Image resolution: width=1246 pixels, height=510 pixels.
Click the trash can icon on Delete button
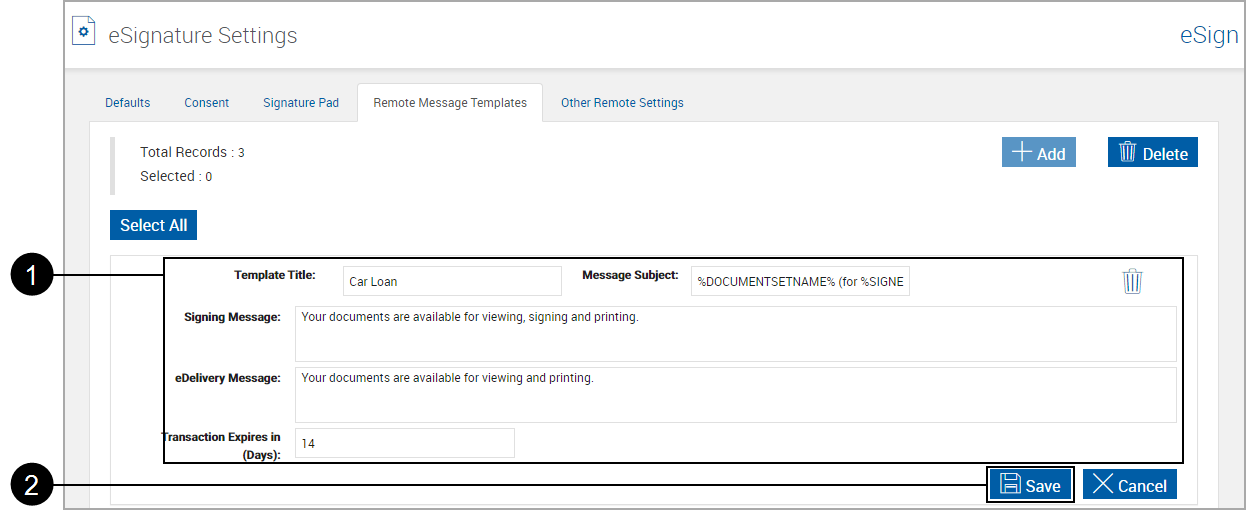1127,152
